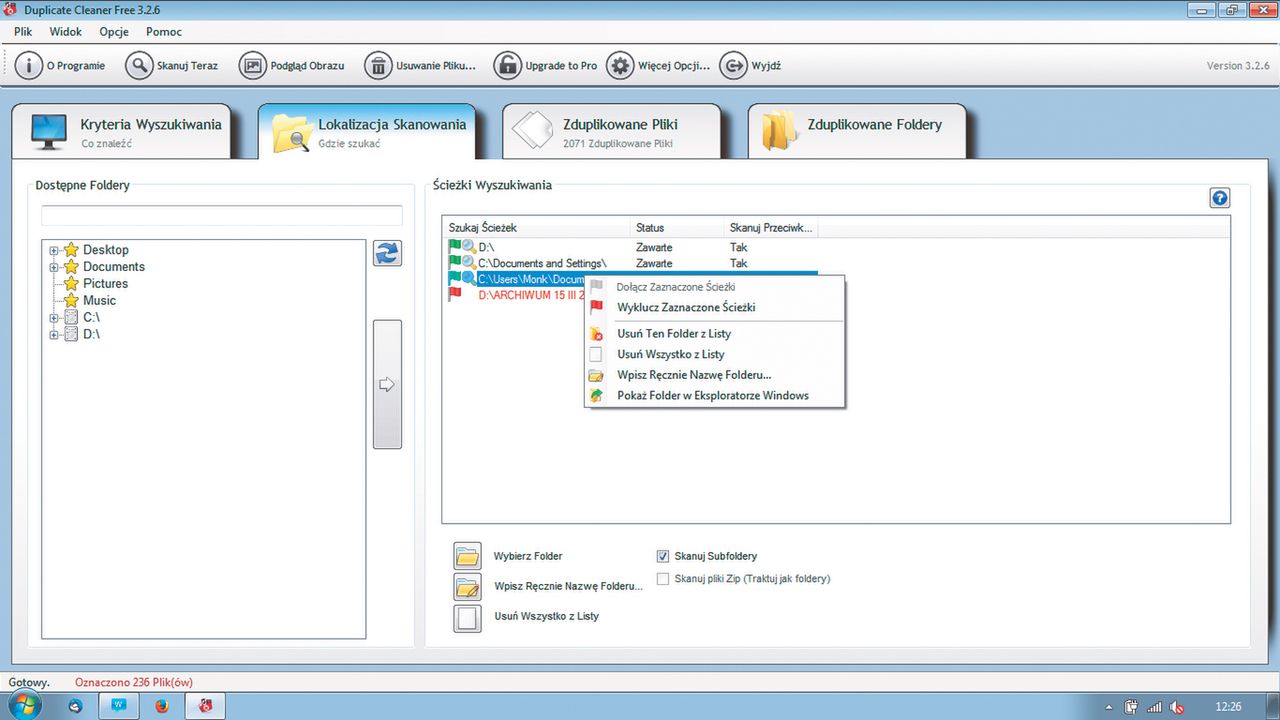This screenshot has width=1280, height=720.
Task: Expand the C:\ drive tree node
Action: point(54,317)
